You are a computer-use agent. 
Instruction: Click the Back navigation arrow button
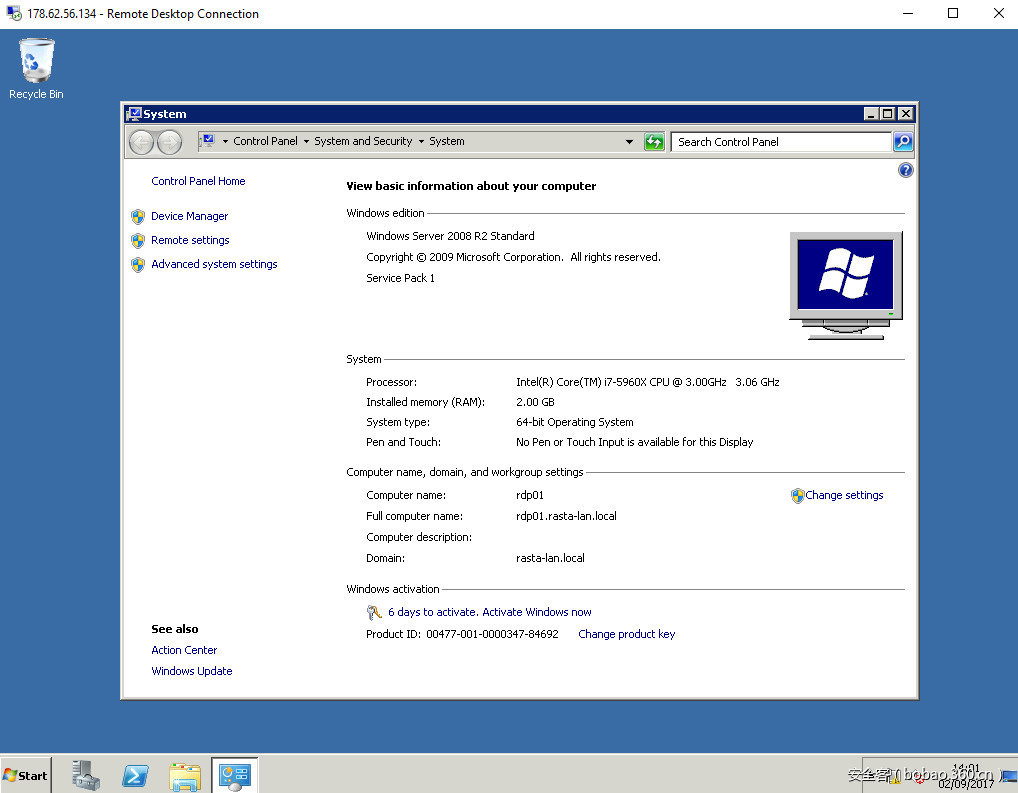pyautogui.click(x=142, y=142)
